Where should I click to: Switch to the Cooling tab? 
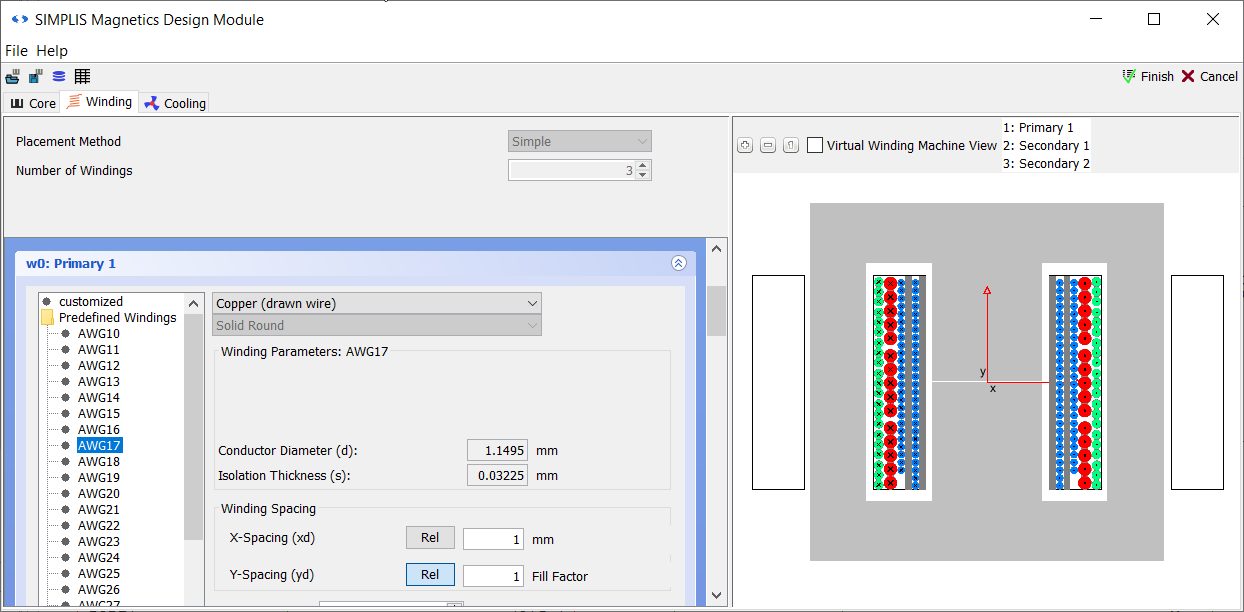click(x=175, y=103)
